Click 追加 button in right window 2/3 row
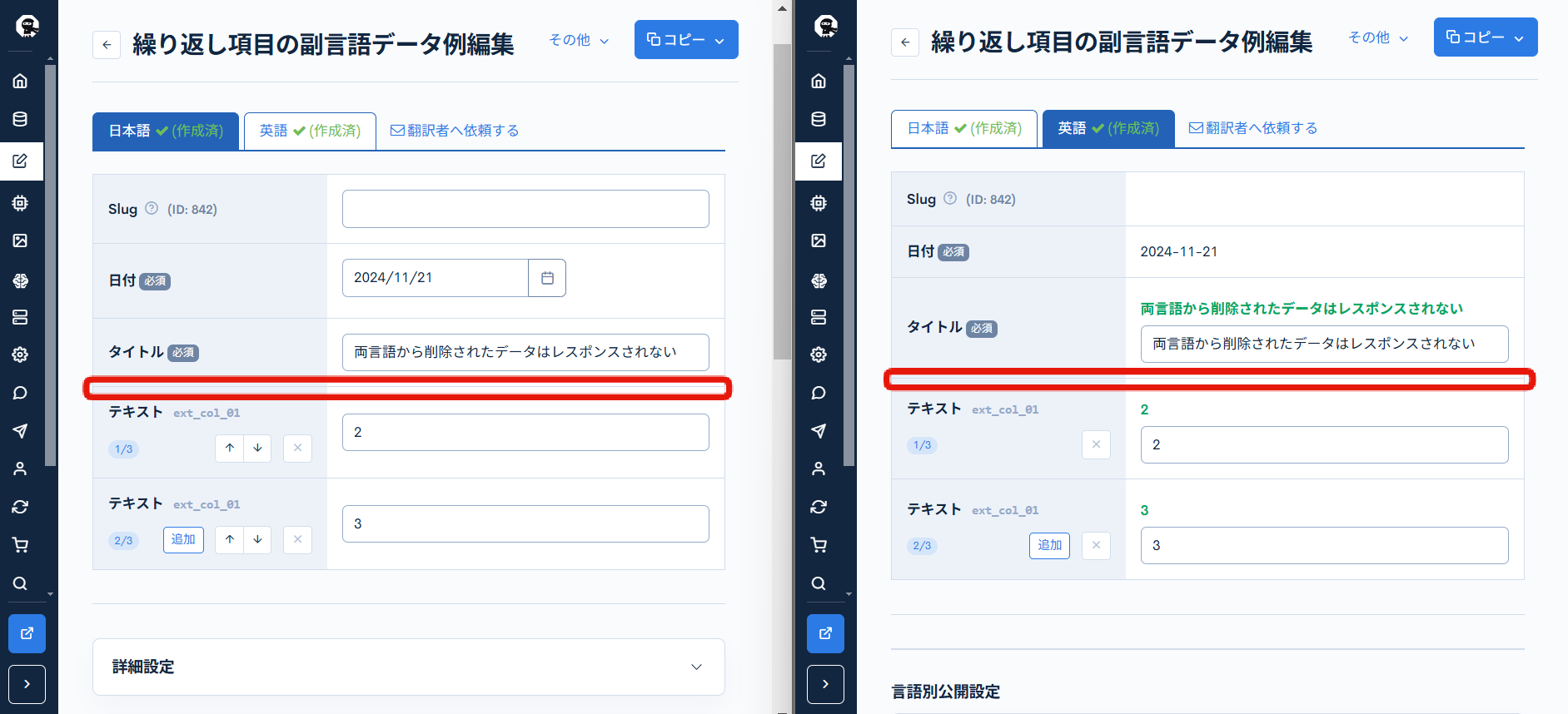 pos(1049,545)
